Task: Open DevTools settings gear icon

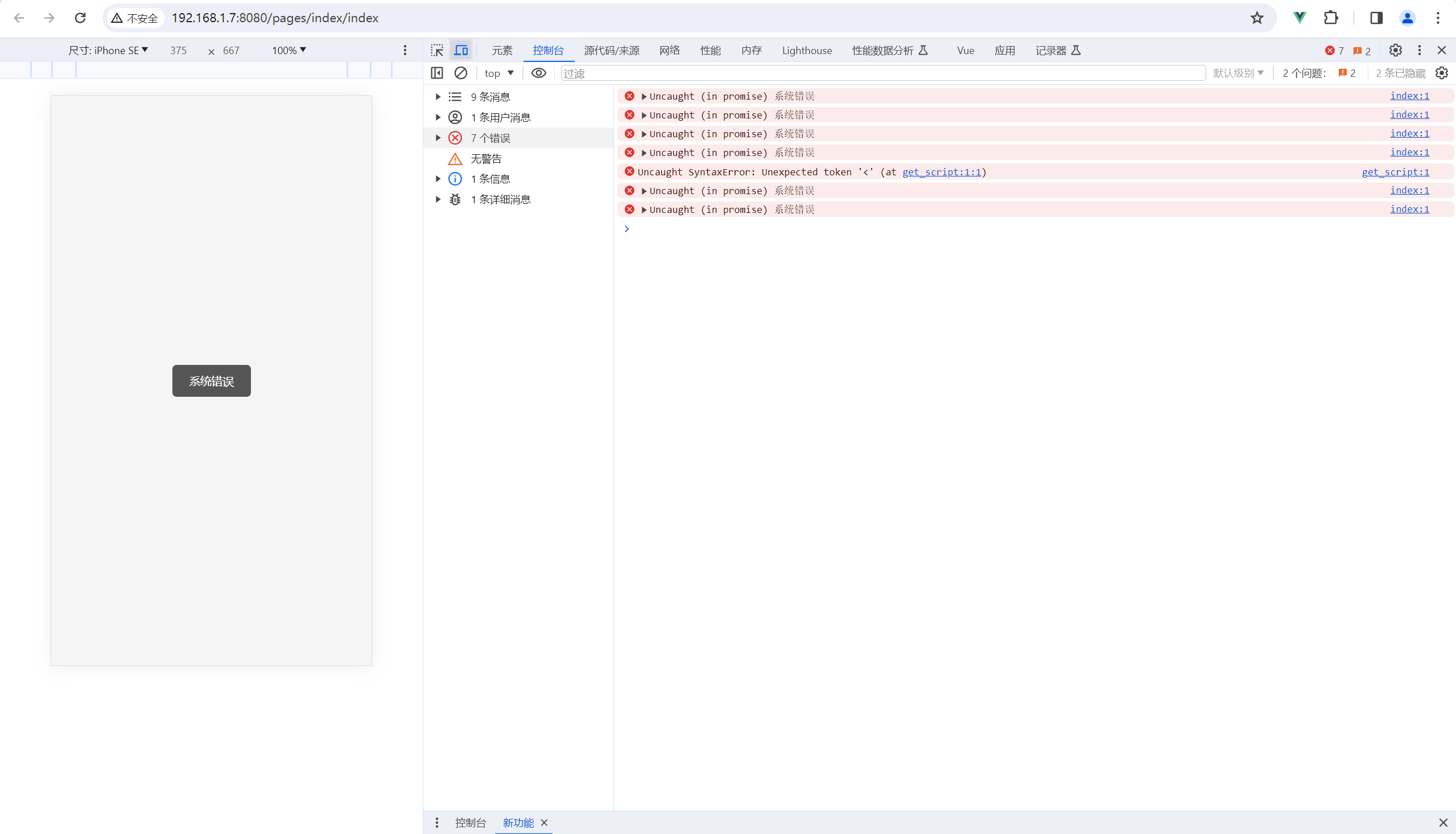Action: coord(1395,51)
